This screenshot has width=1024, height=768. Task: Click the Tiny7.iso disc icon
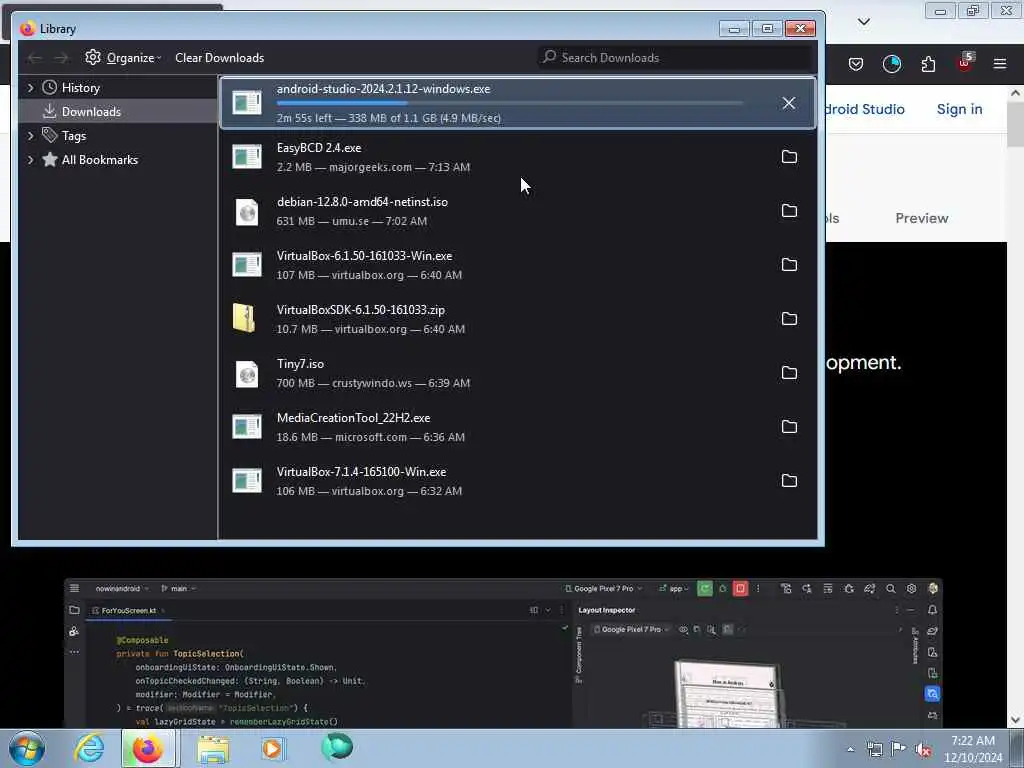[x=247, y=374]
